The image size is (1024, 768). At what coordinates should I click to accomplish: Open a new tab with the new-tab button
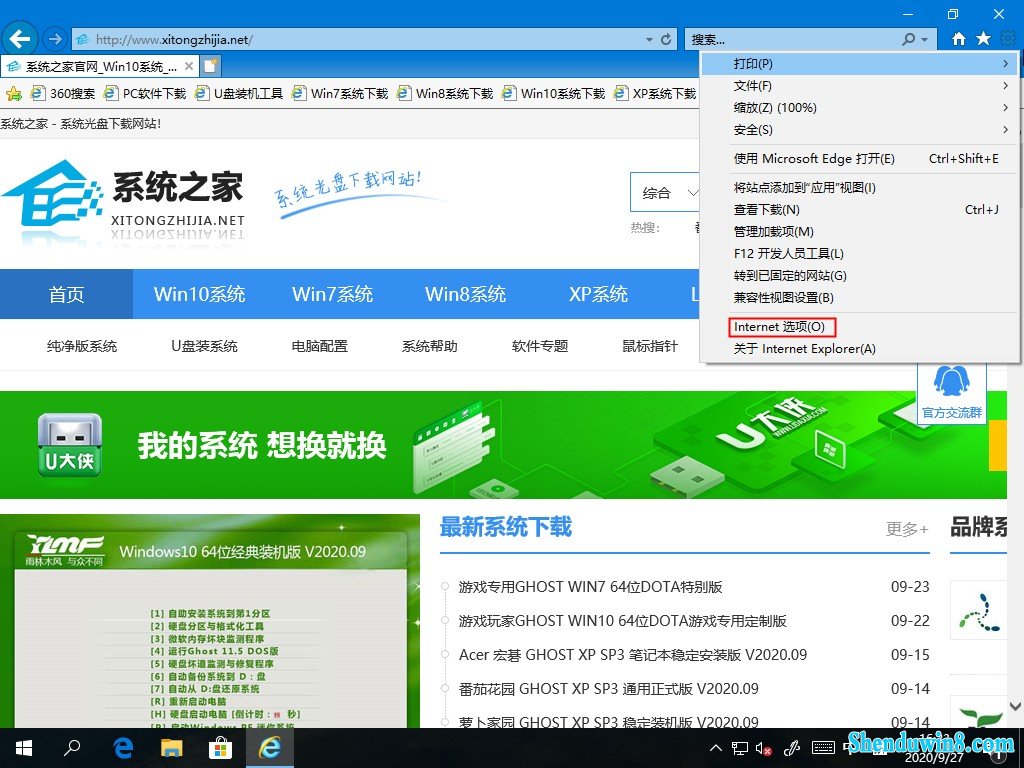(210, 66)
